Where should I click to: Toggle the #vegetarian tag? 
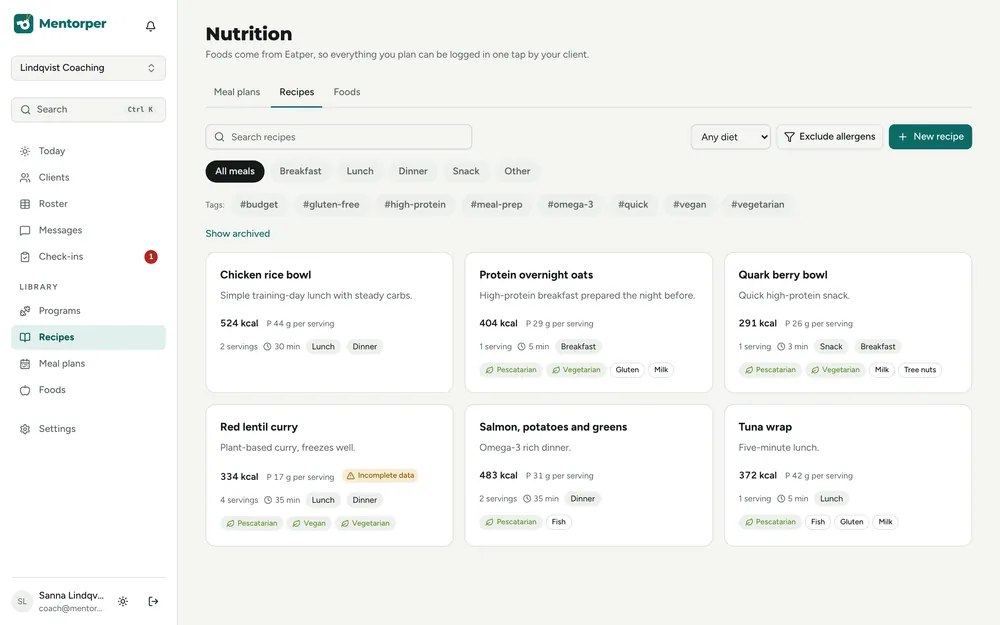click(758, 205)
